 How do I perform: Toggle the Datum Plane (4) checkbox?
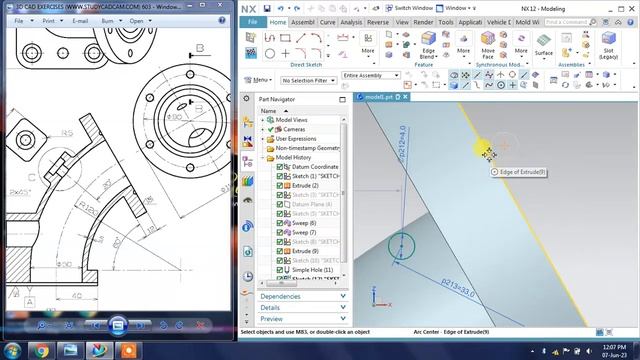[x=280, y=204]
